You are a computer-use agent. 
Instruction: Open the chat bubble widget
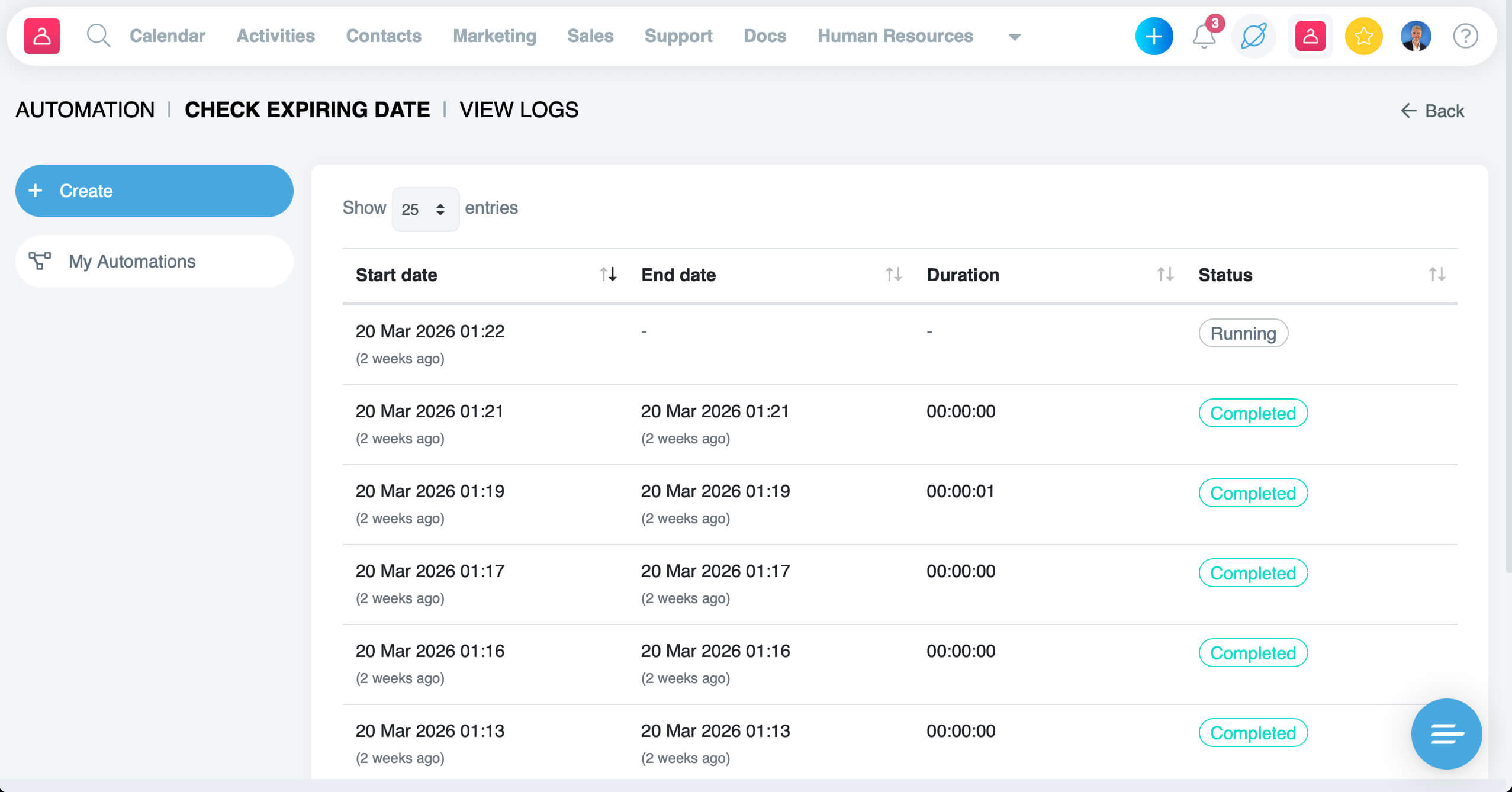(1446, 733)
